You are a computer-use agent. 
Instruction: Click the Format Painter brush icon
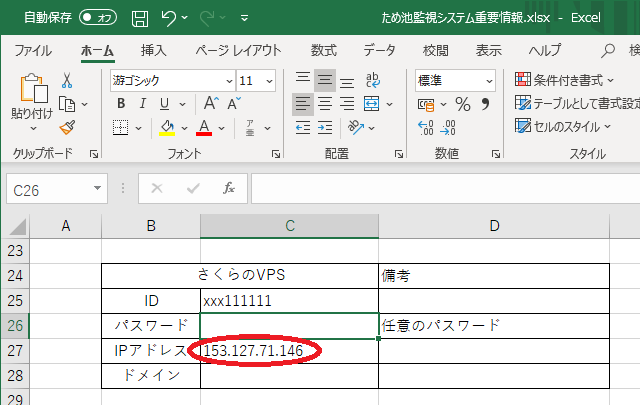tap(67, 127)
